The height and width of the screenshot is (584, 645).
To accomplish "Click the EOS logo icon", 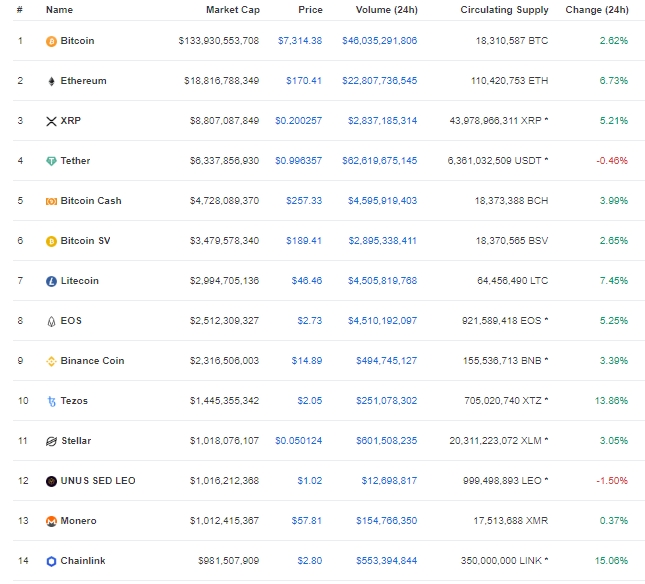I will 51,321.
